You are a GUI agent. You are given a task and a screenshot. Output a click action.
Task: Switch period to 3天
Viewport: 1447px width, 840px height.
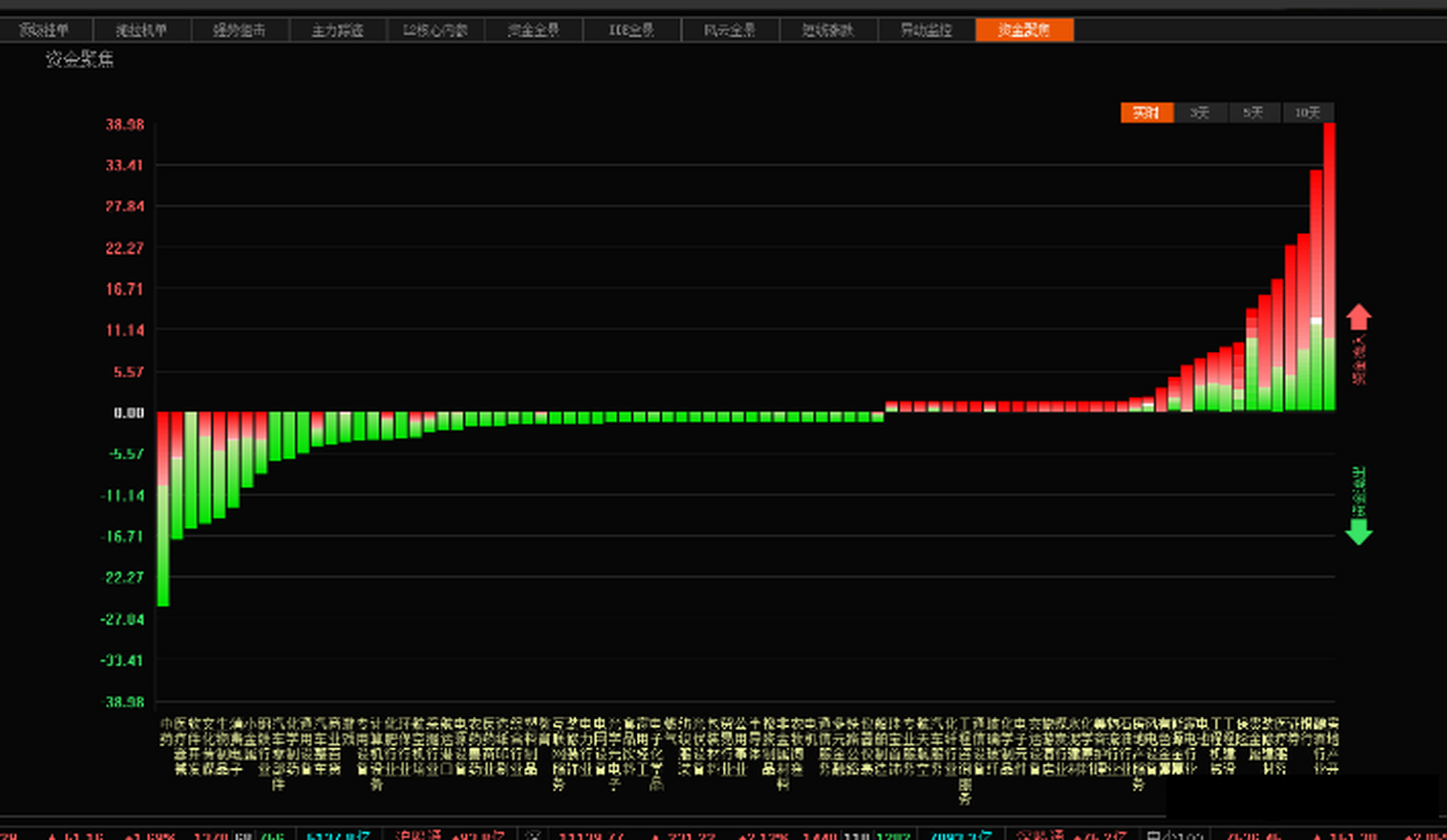click(1200, 113)
